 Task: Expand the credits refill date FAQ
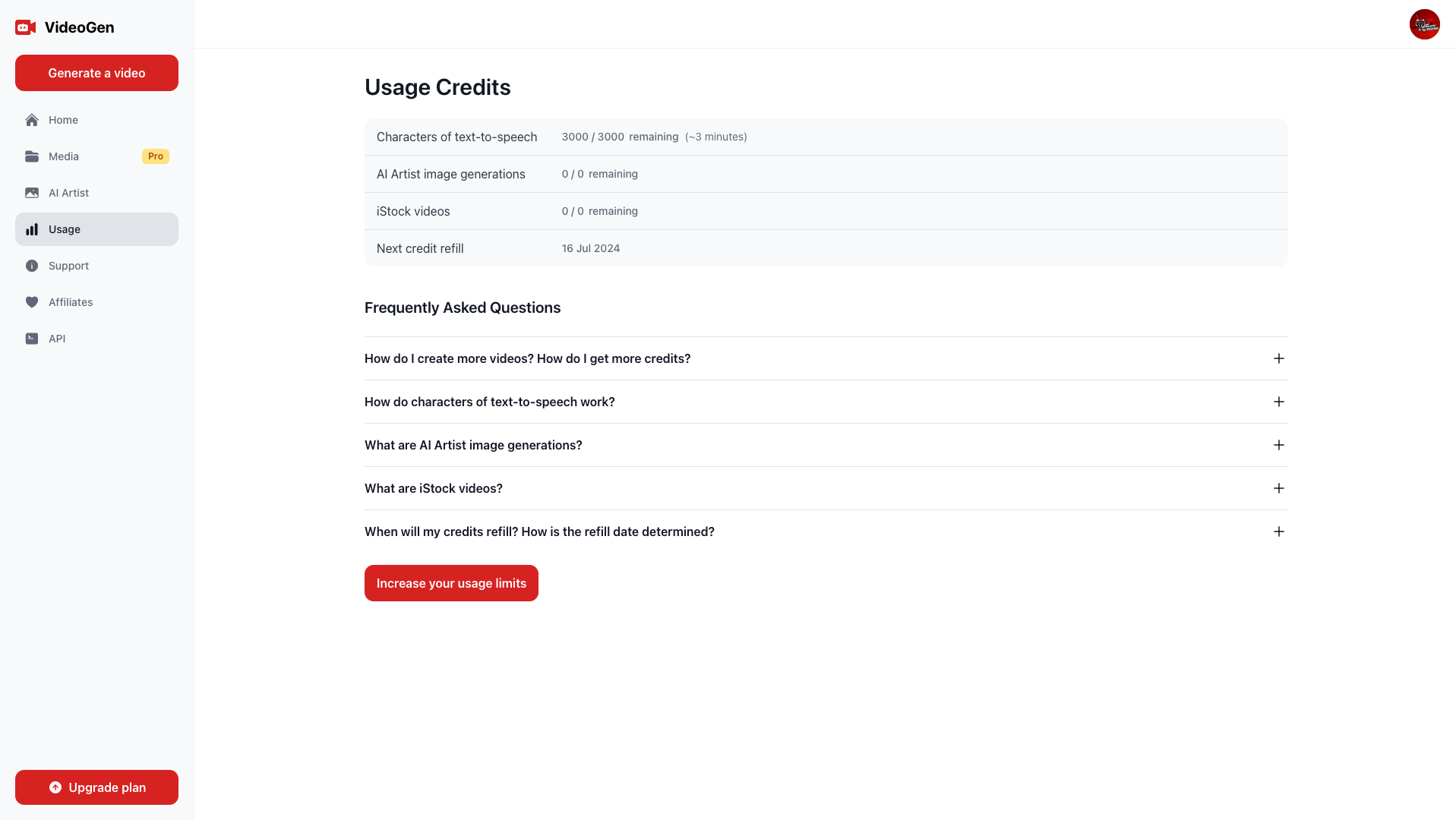[x=1278, y=531]
